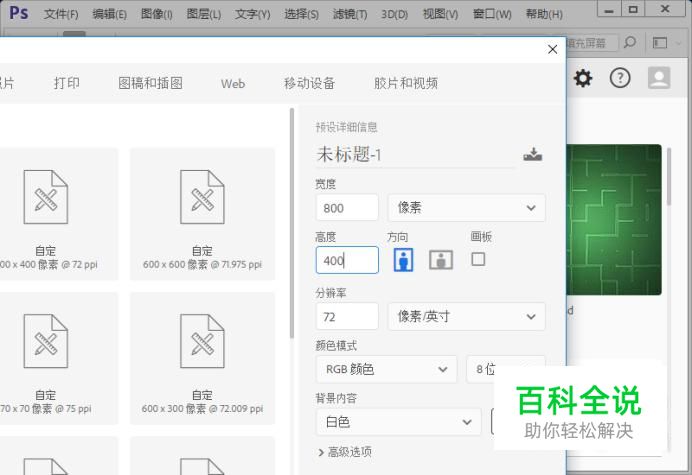Open the 白色 background content dropdown
692x475 pixels.
tap(399, 422)
